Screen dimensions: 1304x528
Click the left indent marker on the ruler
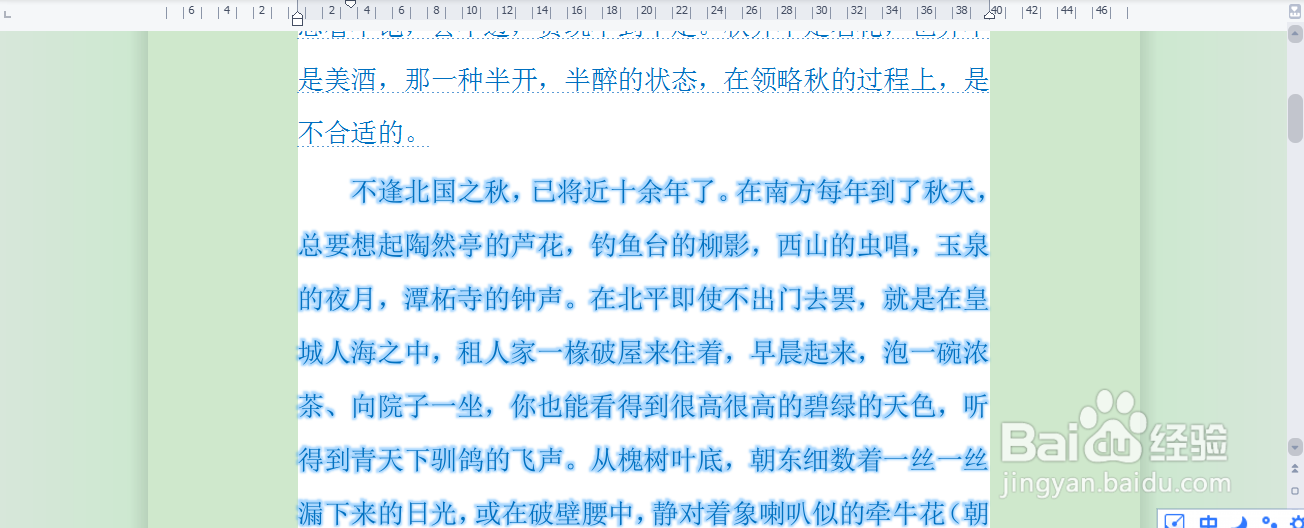point(297,18)
